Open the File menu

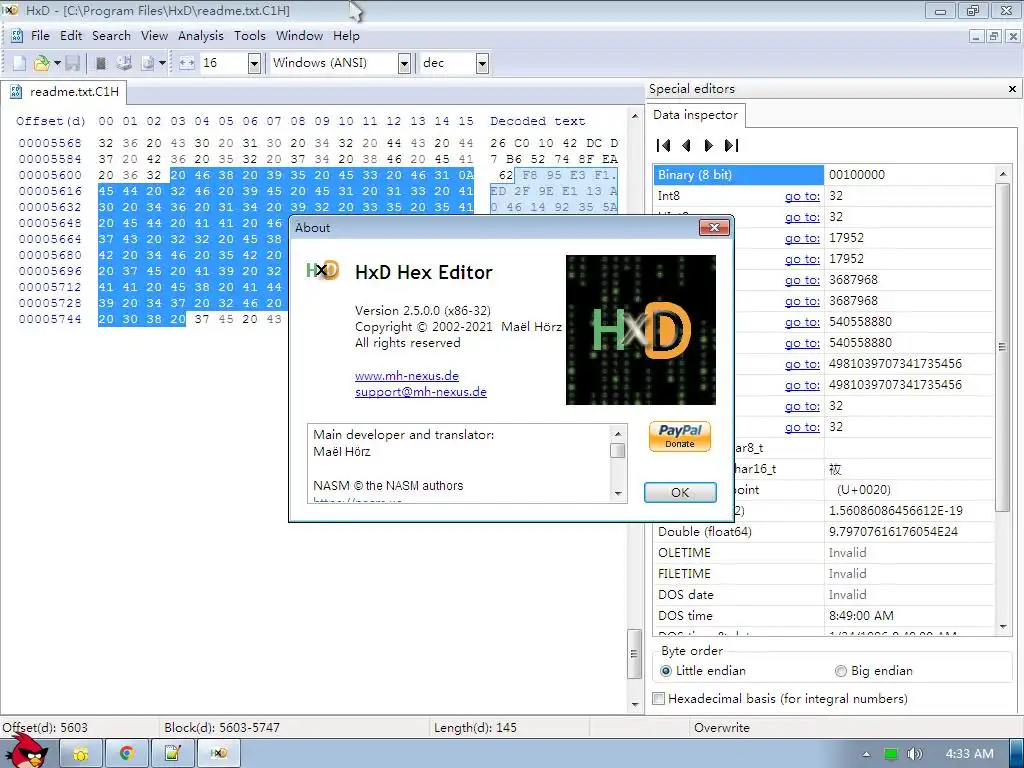(40, 36)
